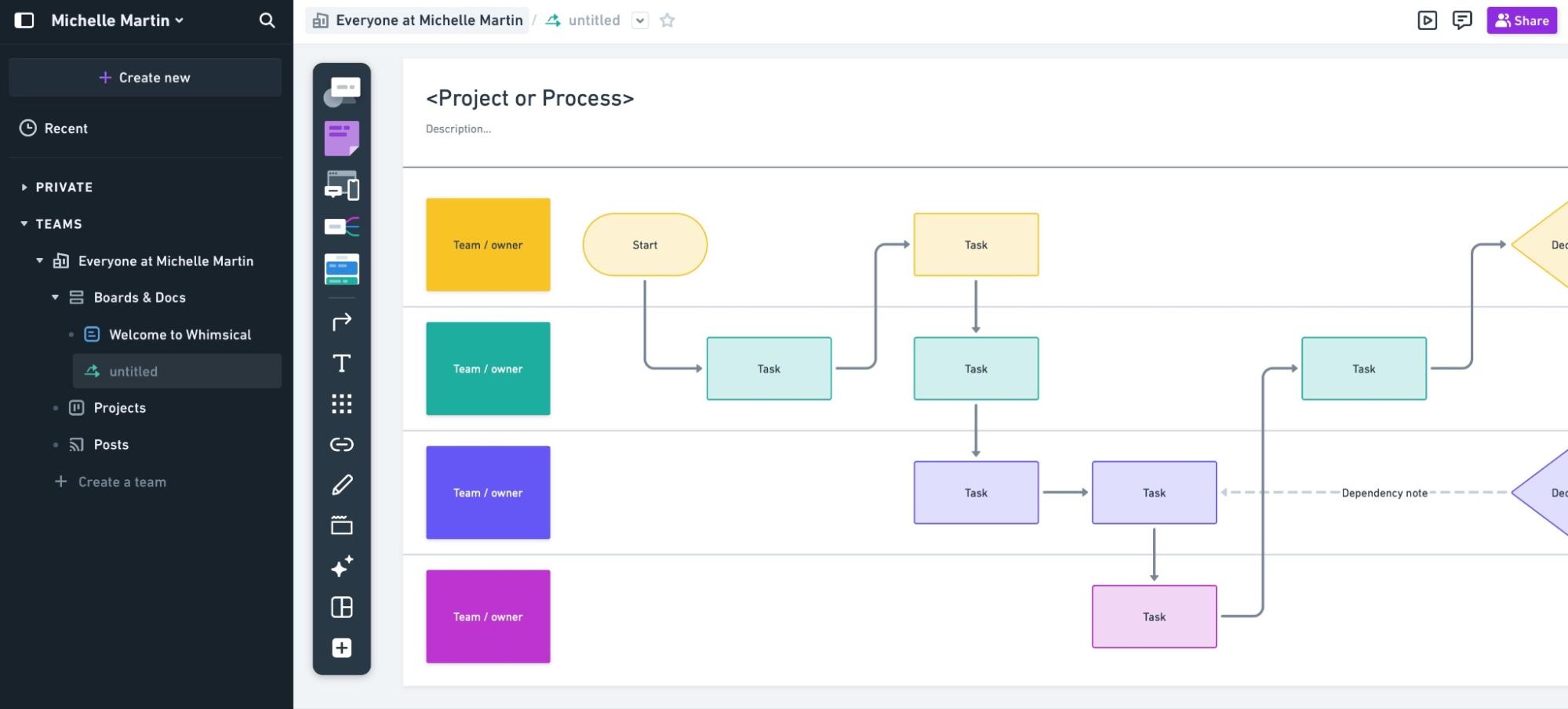Open the embed link tool
Screen dimensions: 1568x709
341,445
